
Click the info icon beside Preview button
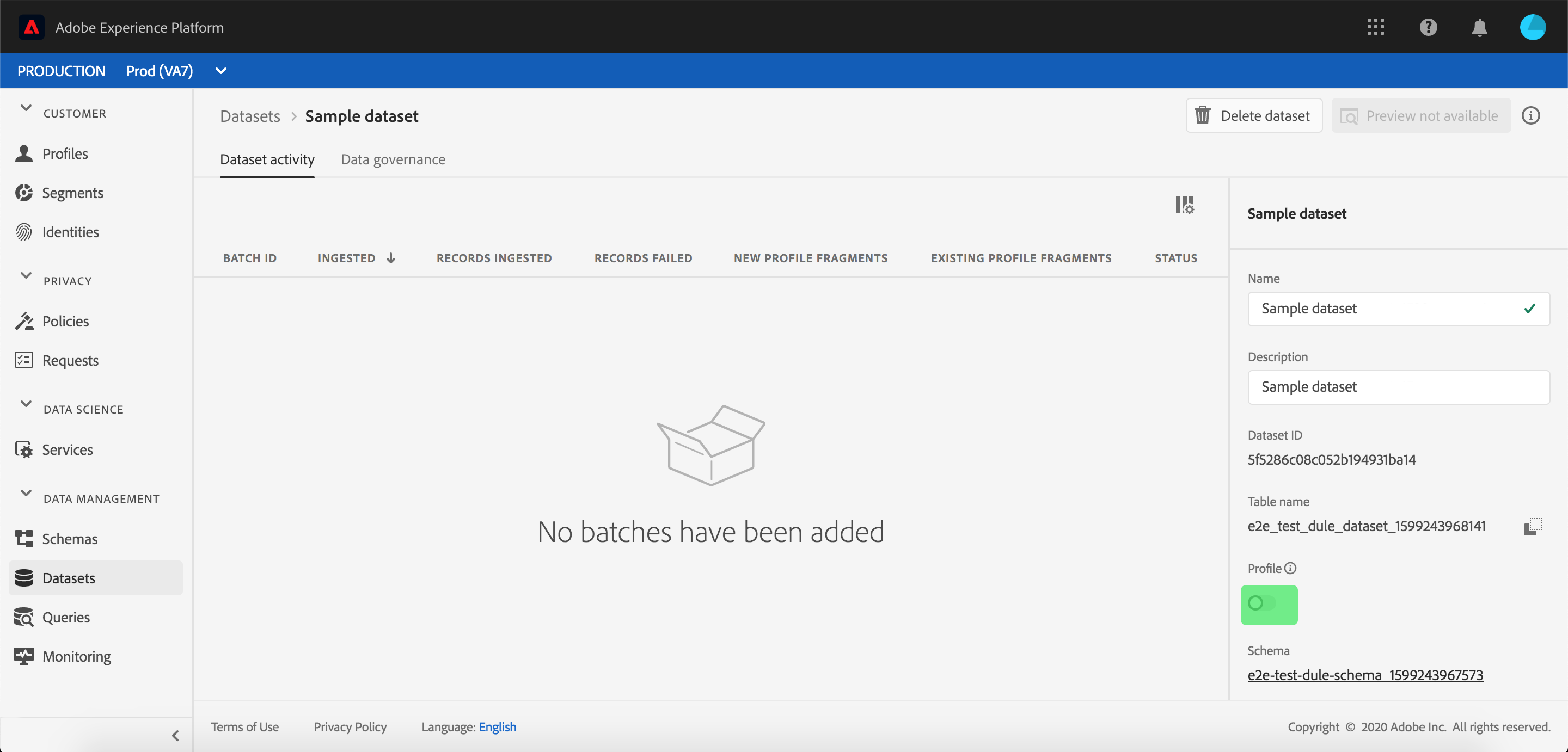coord(1530,115)
